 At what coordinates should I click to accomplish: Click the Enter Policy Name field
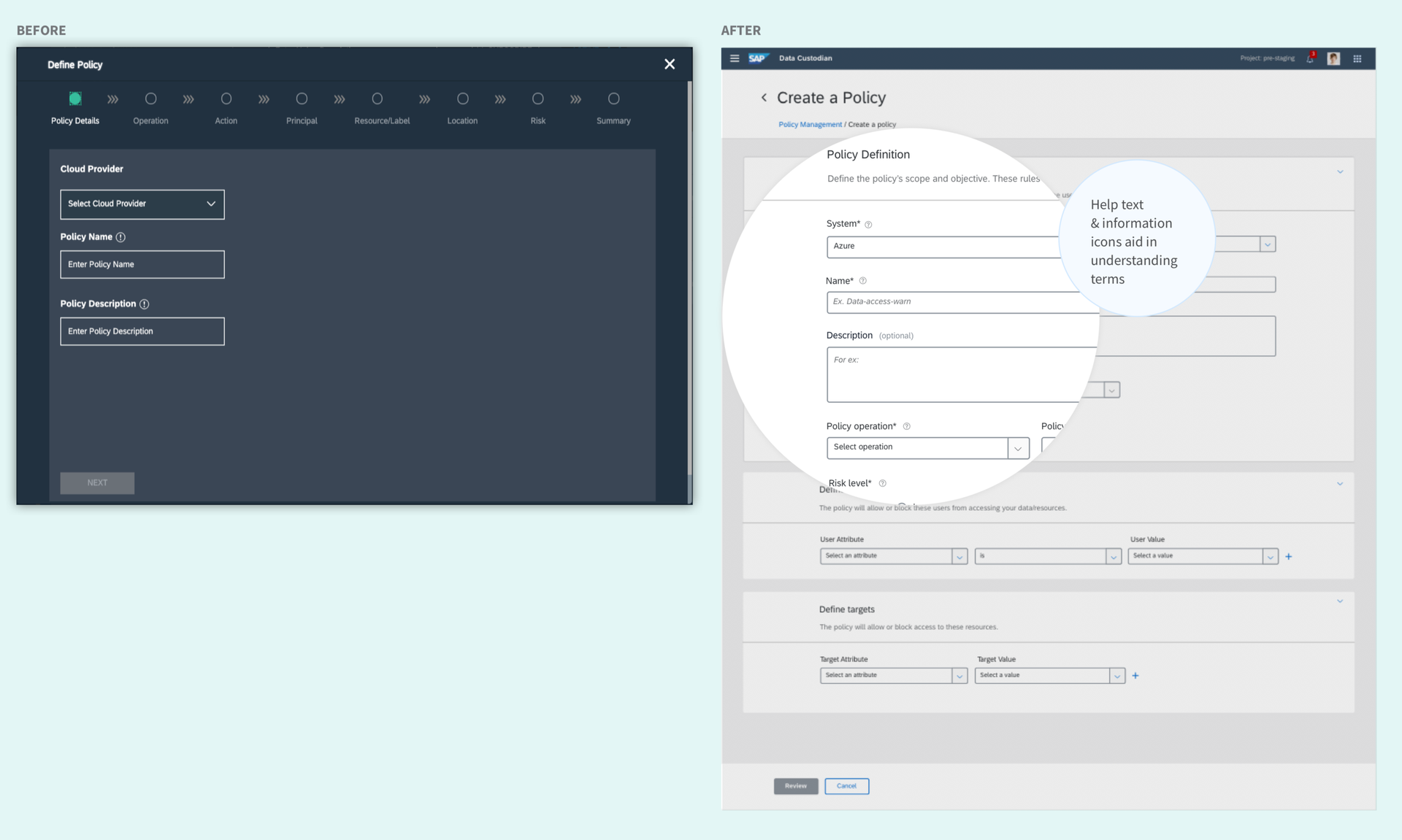(142, 265)
